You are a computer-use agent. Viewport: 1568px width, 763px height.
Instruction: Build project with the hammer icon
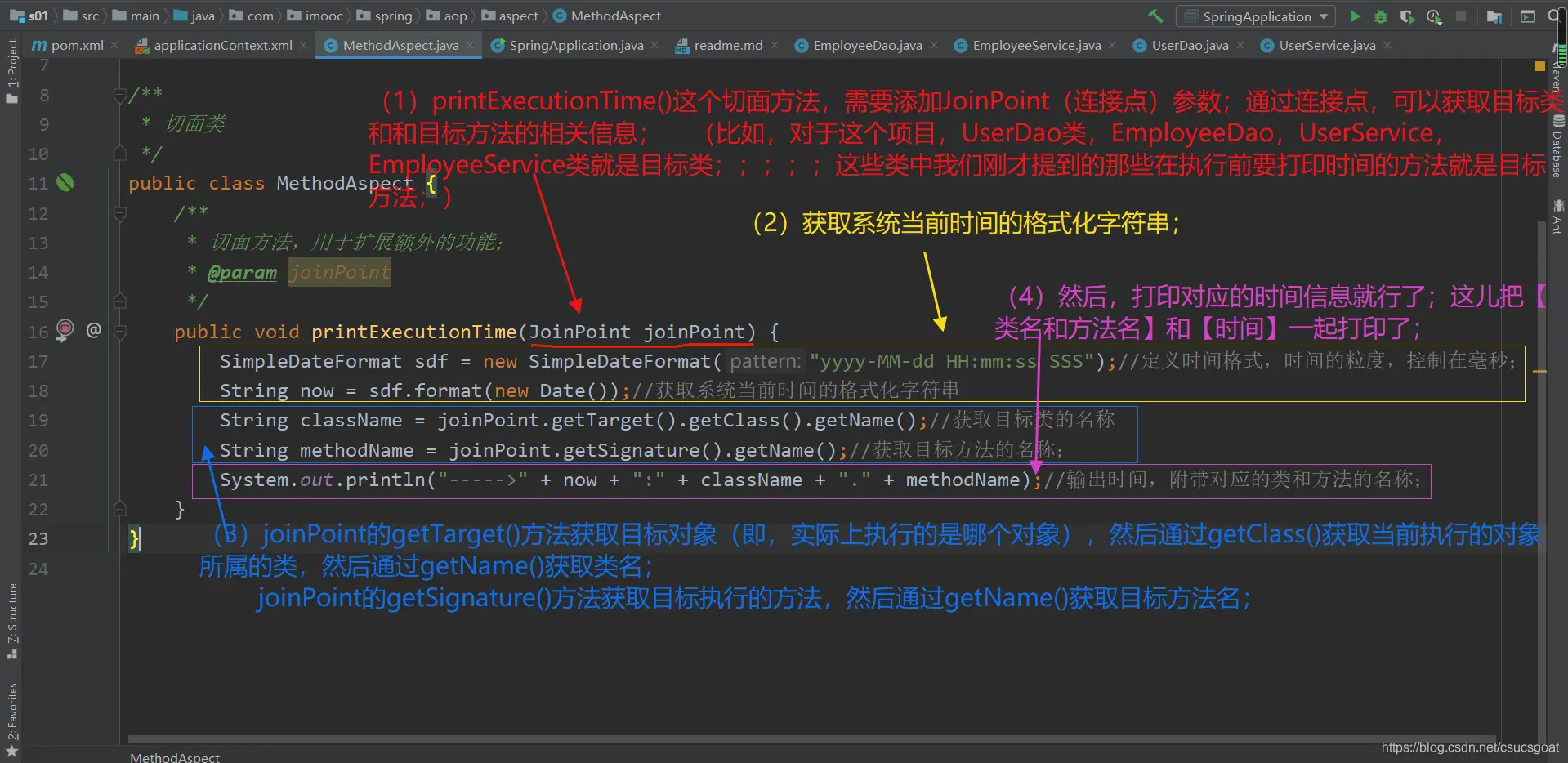pos(1155,16)
